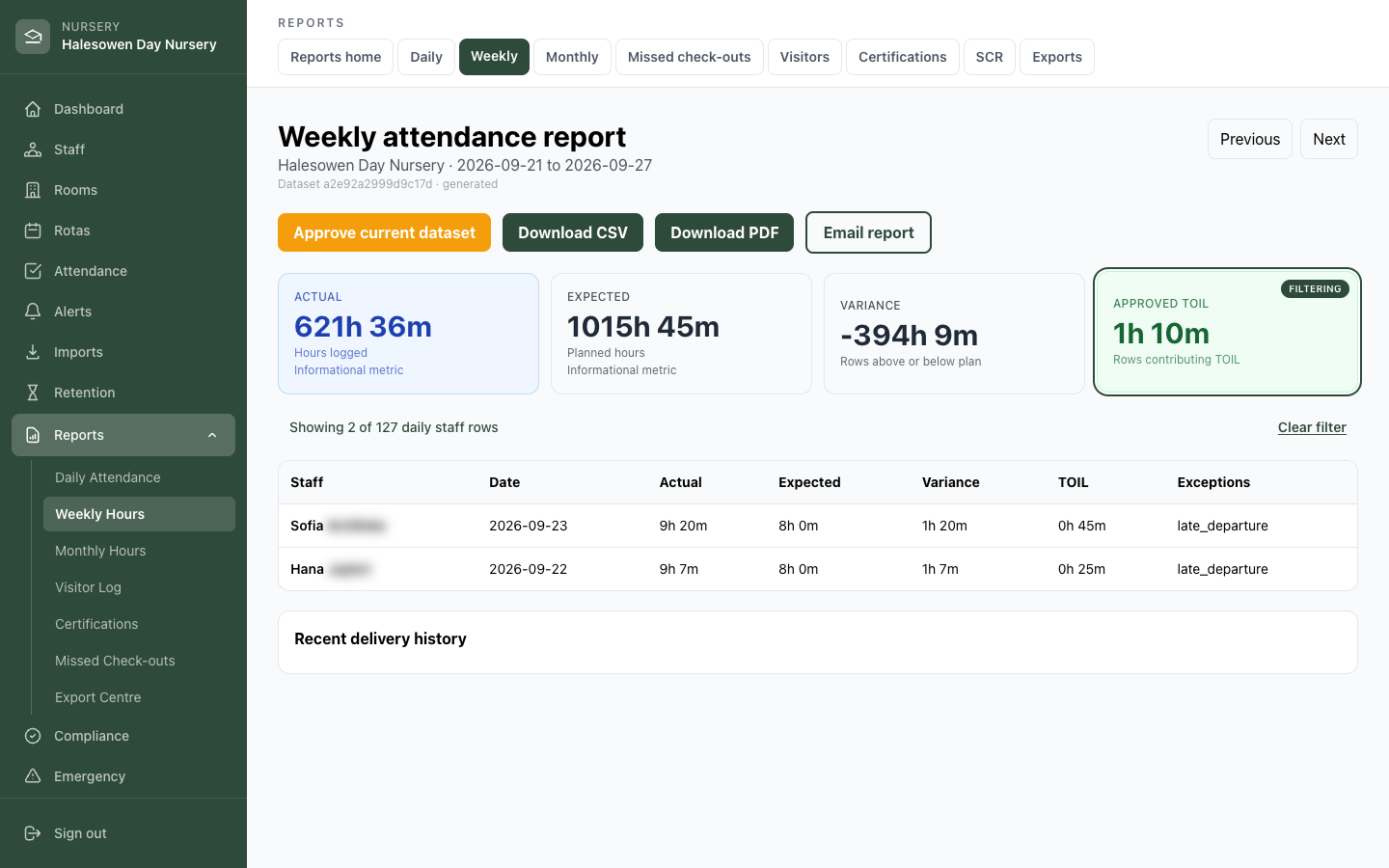This screenshot has width=1389, height=868.
Task: Download the report as CSV
Action: (573, 232)
